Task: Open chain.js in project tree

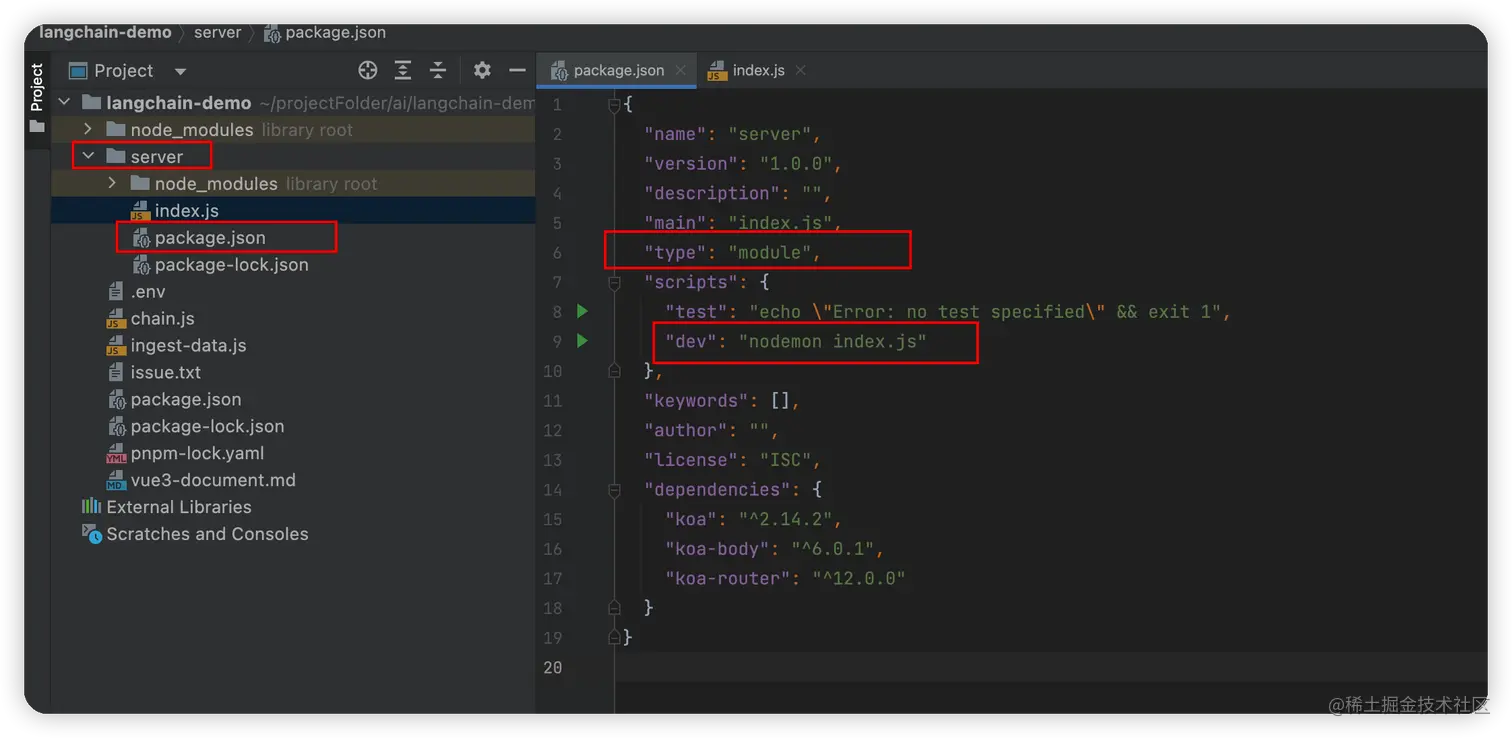Action: pos(162,318)
